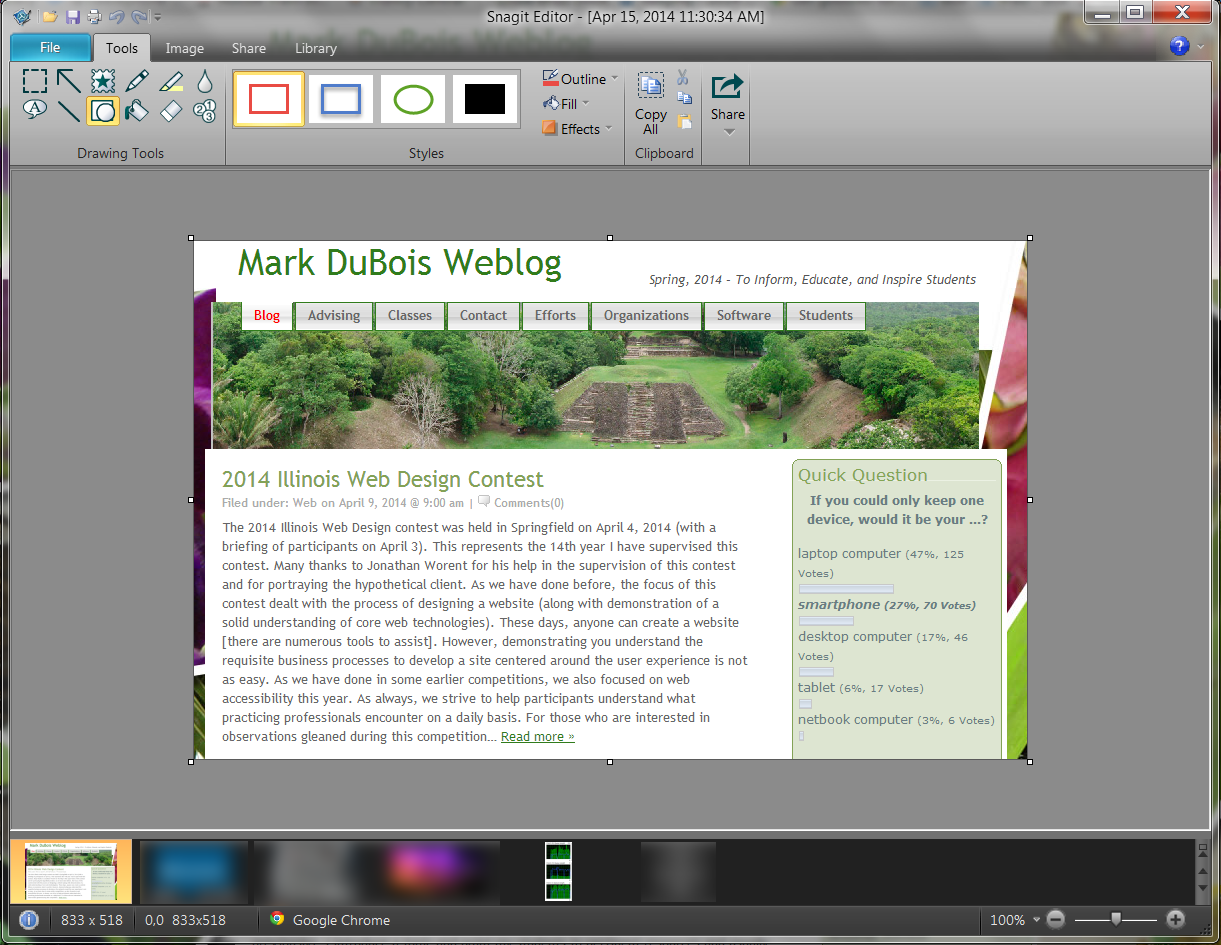The height and width of the screenshot is (945, 1221).
Task: Click the 0,0 833x518 selection readout
Action: tap(185, 920)
